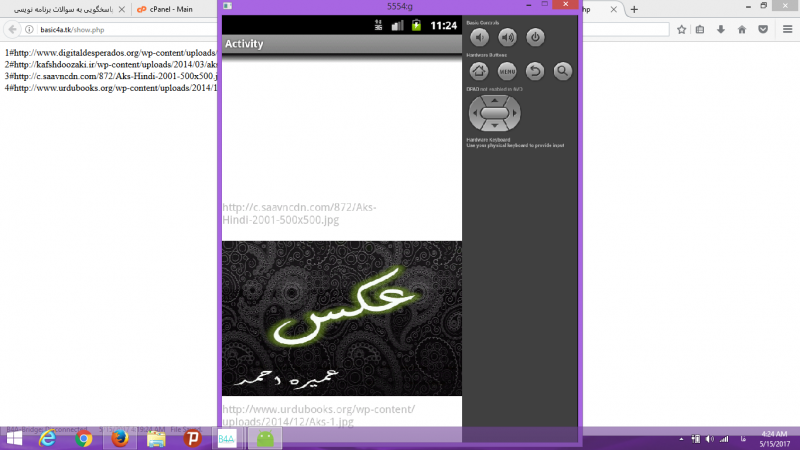The width and height of the screenshot is (800, 450).
Task: Switch to Firefox in taskbar
Action: coord(120,439)
